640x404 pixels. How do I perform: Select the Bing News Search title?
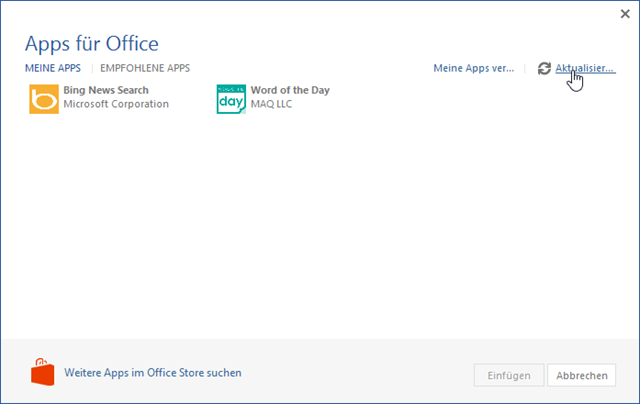106,90
